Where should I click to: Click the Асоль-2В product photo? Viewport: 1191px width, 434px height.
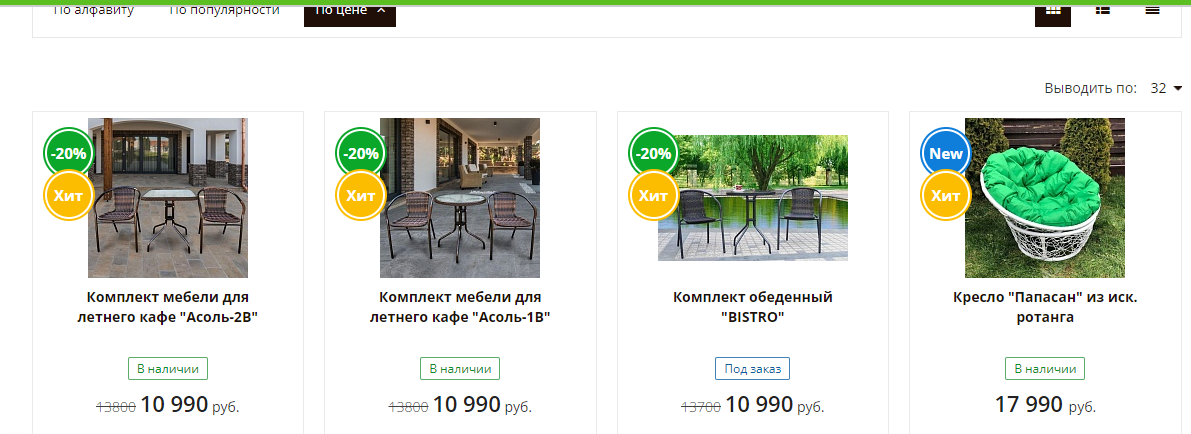click(168, 198)
